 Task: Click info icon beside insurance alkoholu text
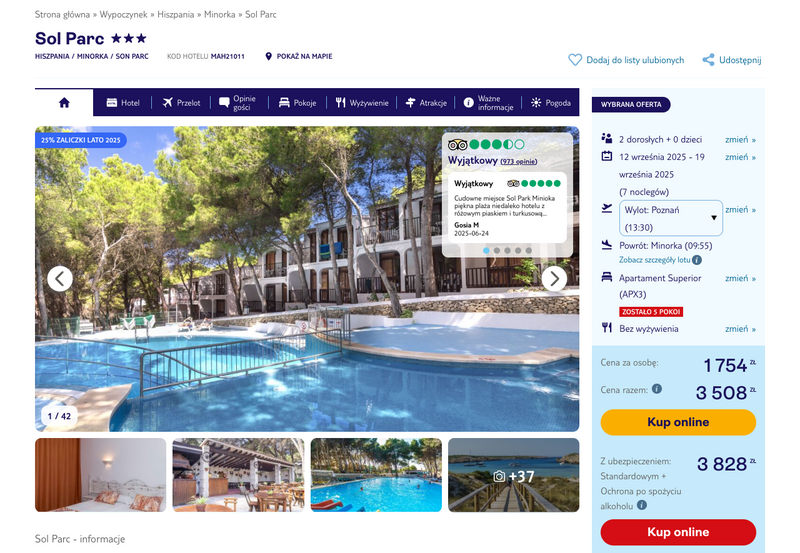tap(642, 505)
